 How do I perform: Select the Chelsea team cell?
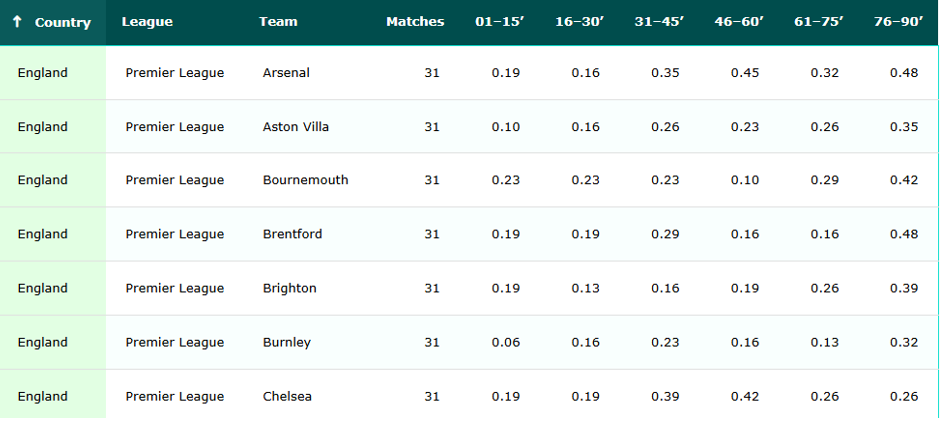point(287,396)
